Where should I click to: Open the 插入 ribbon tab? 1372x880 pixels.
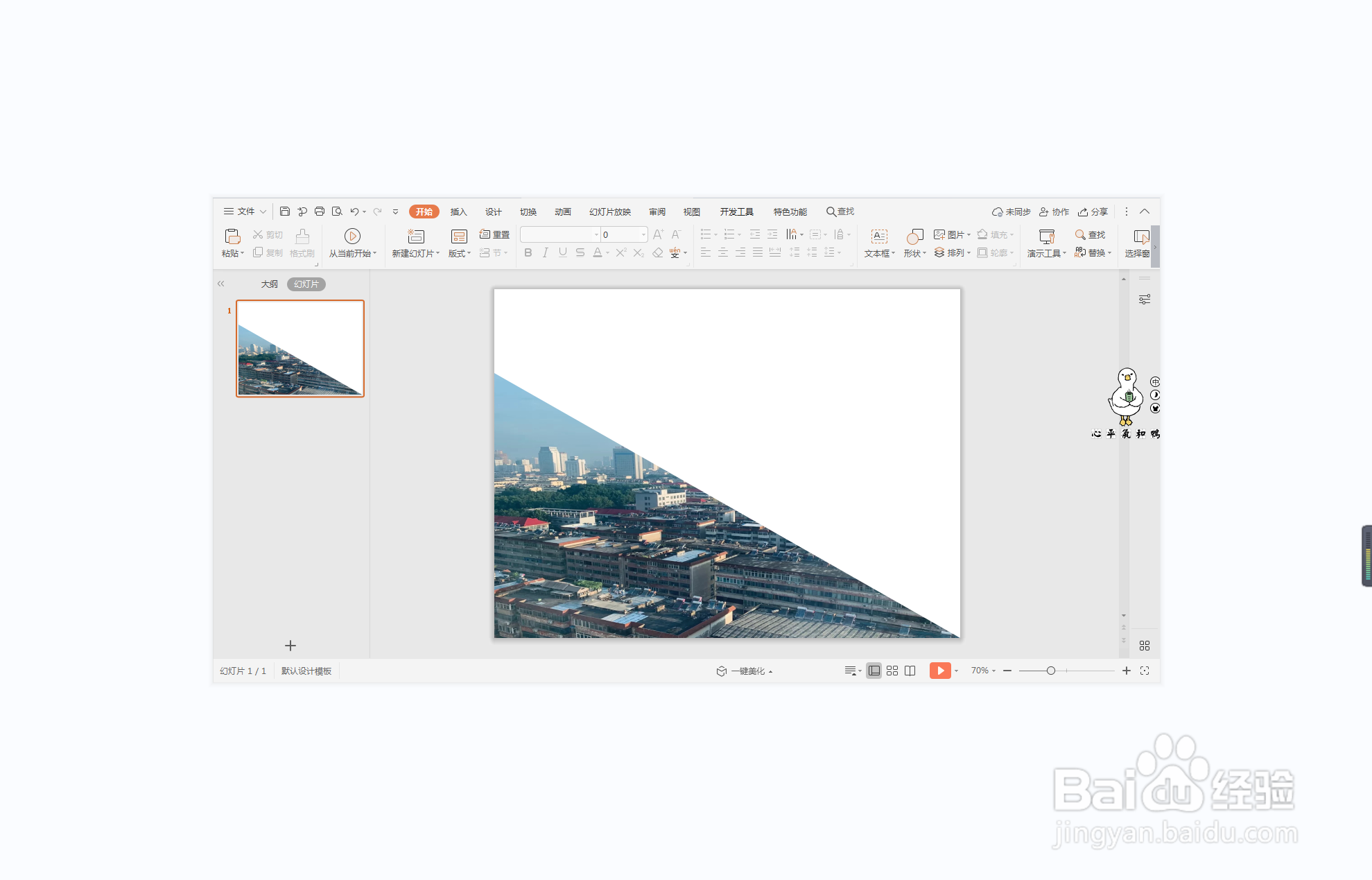point(458,212)
